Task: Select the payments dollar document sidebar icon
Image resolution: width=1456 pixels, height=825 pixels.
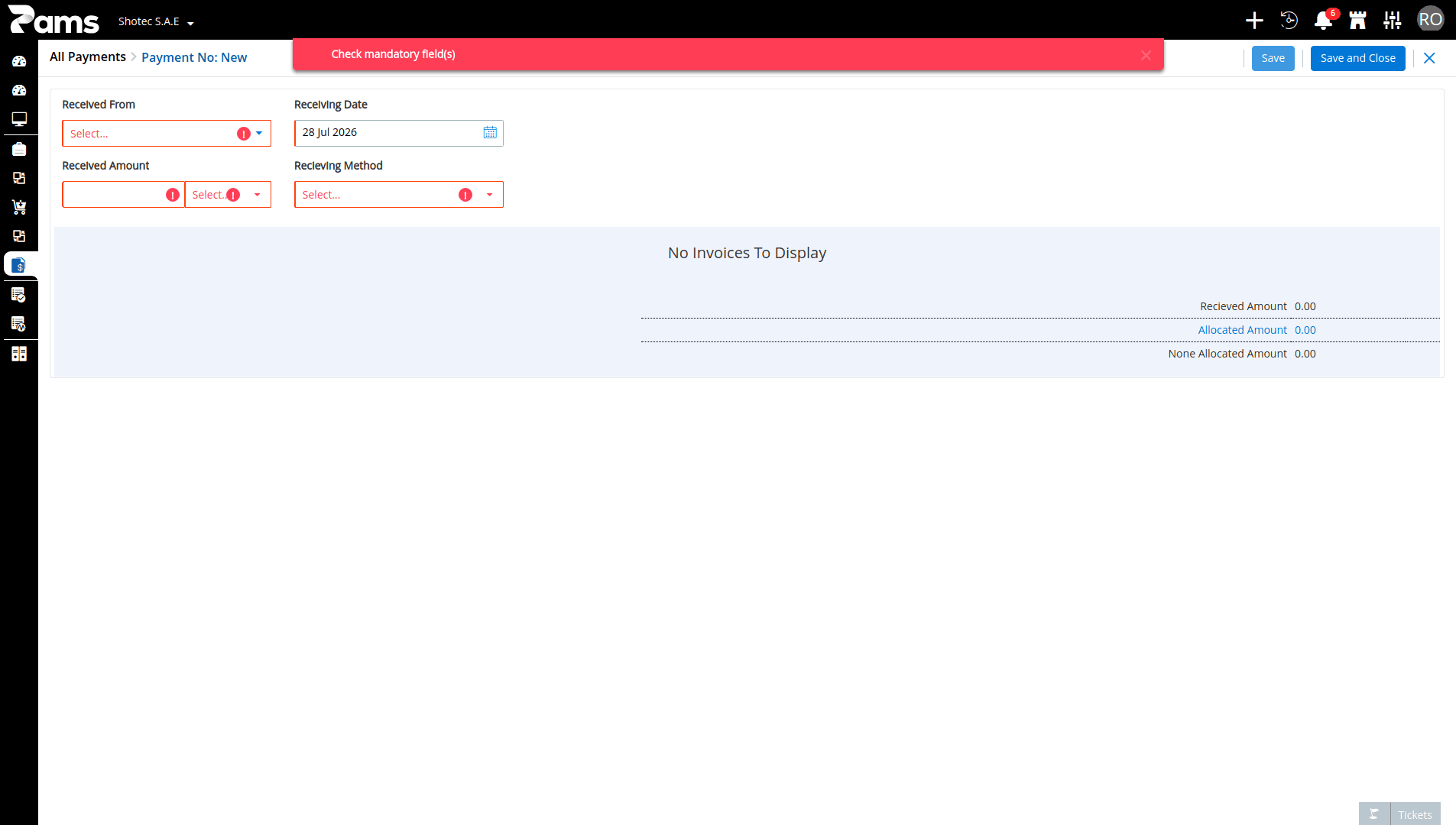Action: point(19,265)
